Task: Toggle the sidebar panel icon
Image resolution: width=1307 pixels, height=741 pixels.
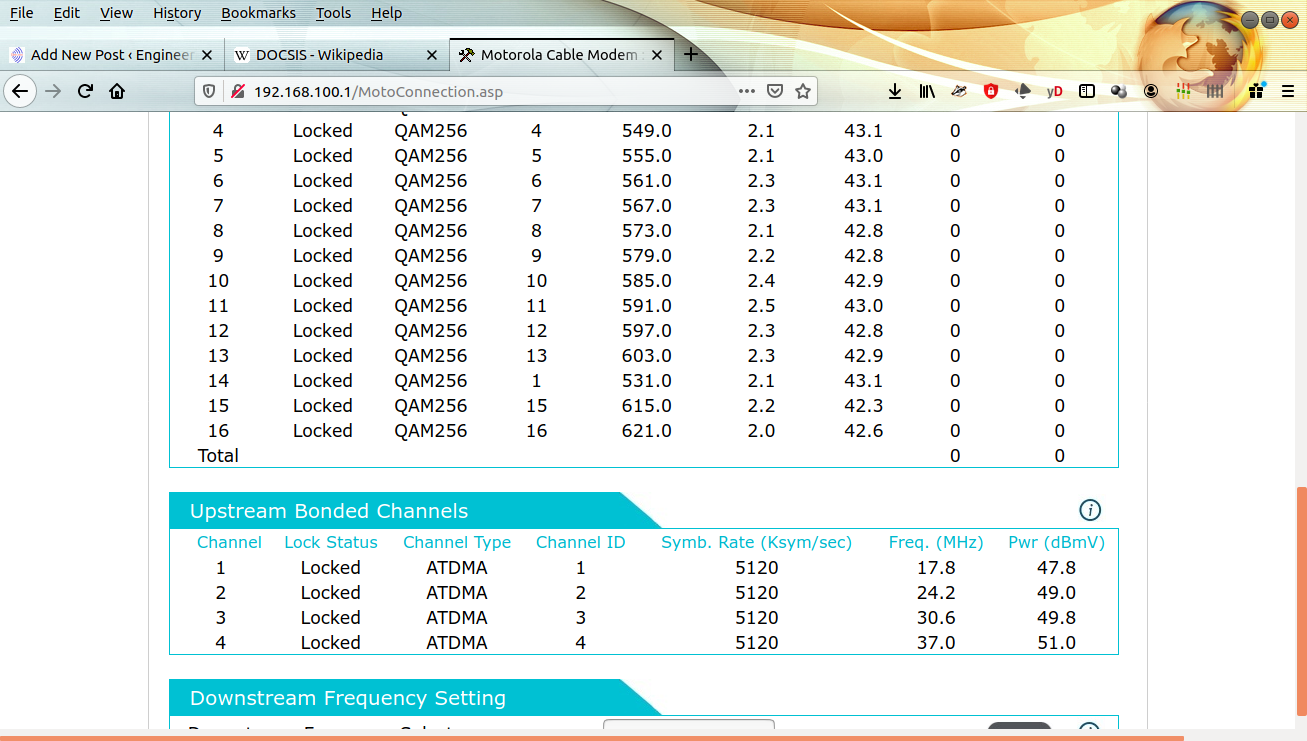Action: (x=1087, y=91)
